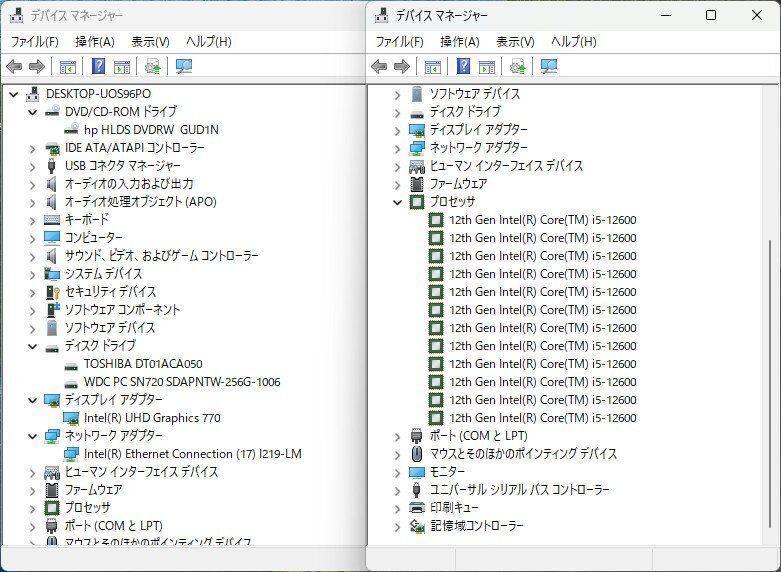Screen dimensions: 781x572
Task: Expand the USB コネクタ マネージャー node
Action: (x=33, y=166)
